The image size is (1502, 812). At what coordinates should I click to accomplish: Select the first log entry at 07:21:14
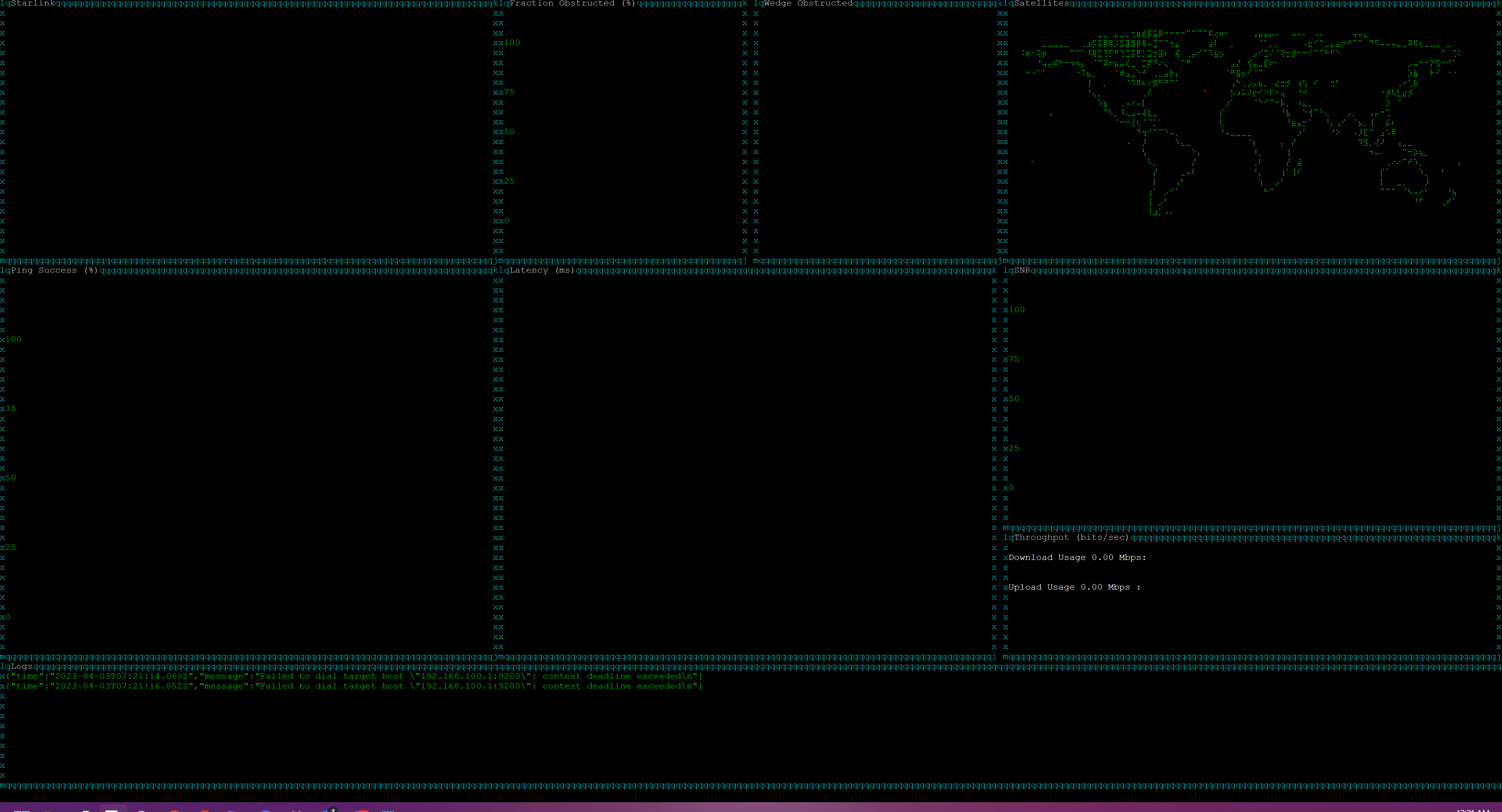point(354,676)
